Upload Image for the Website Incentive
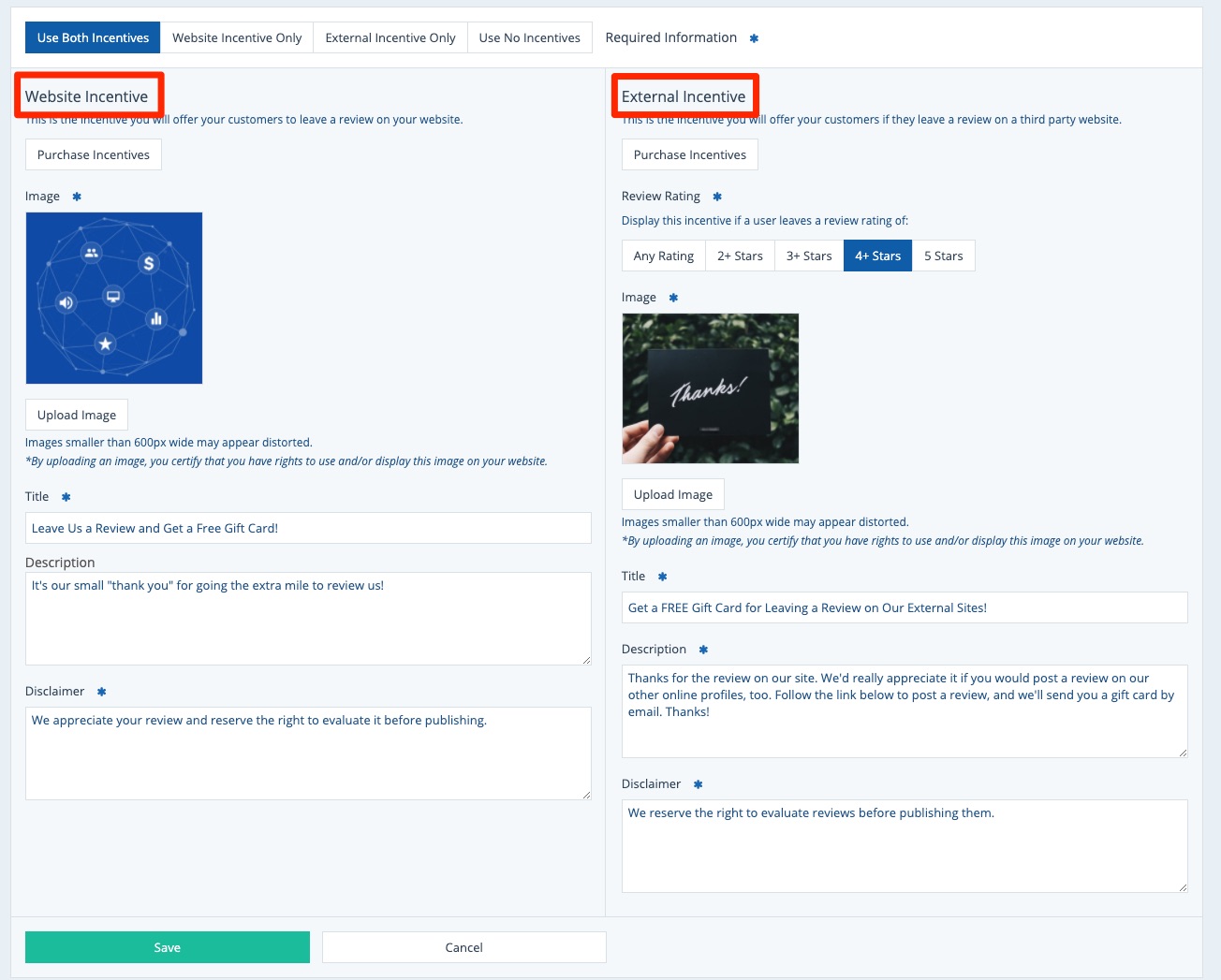This screenshot has width=1221, height=980. click(x=77, y=416)
